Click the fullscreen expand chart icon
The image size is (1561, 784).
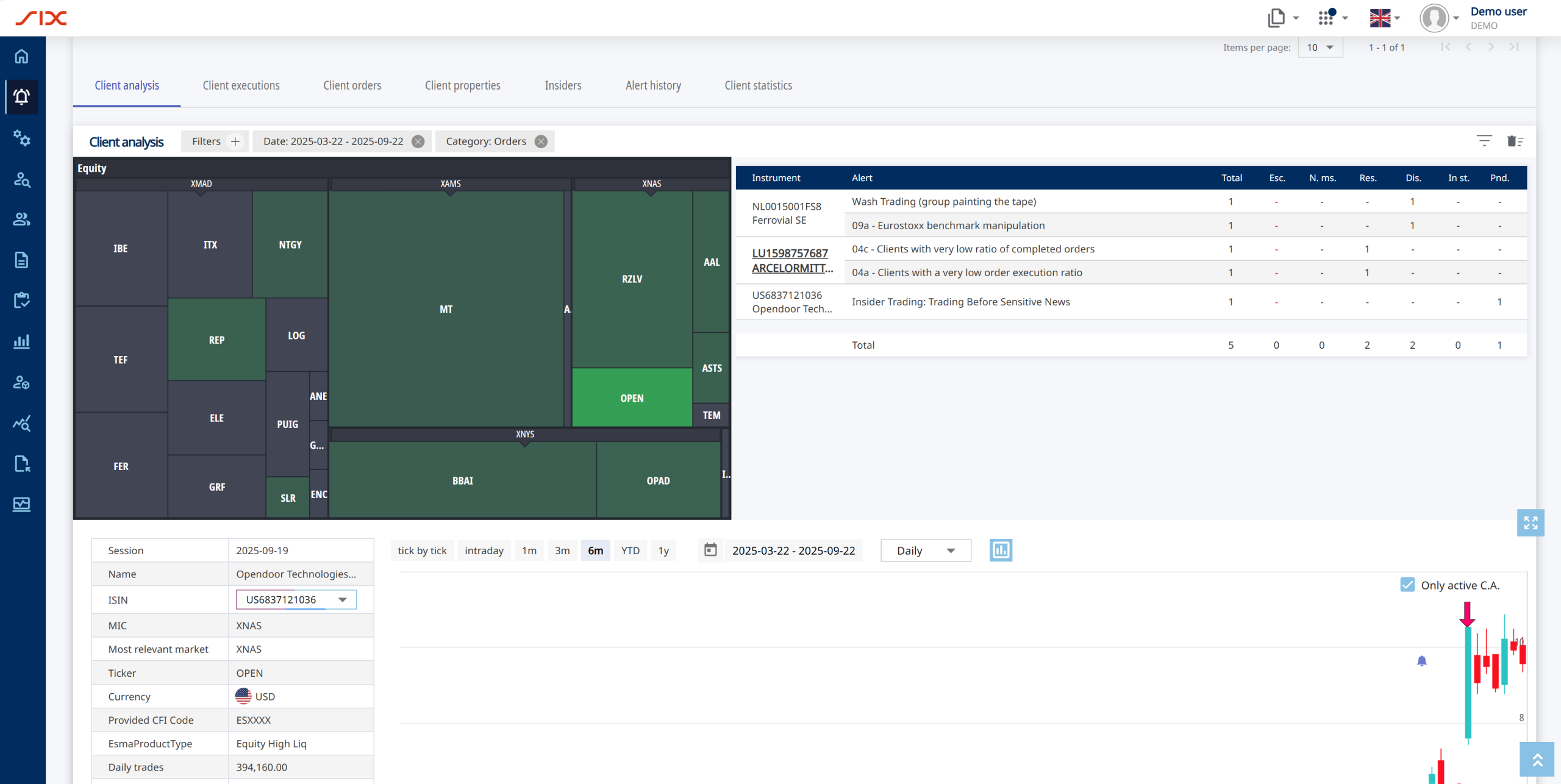[x=1530, y=522]
